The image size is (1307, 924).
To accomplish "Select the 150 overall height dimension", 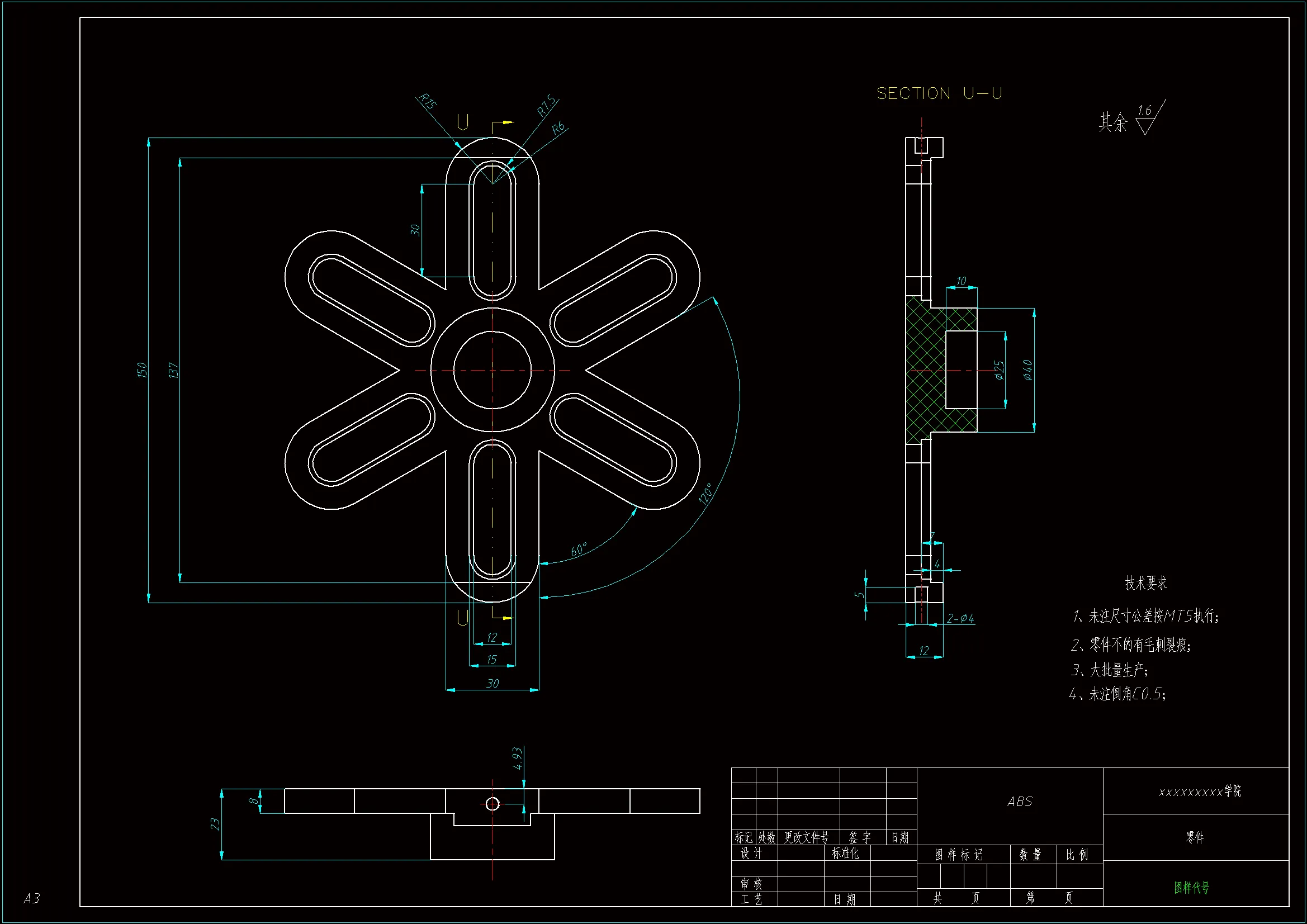I will point(142,370).
